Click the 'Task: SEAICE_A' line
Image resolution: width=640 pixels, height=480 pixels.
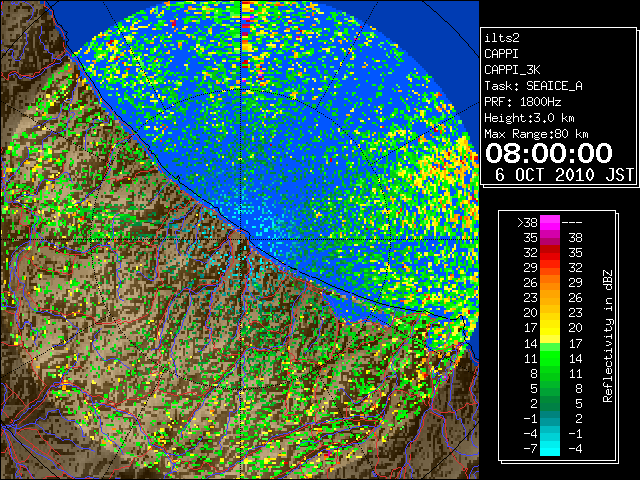coord(533,86)
